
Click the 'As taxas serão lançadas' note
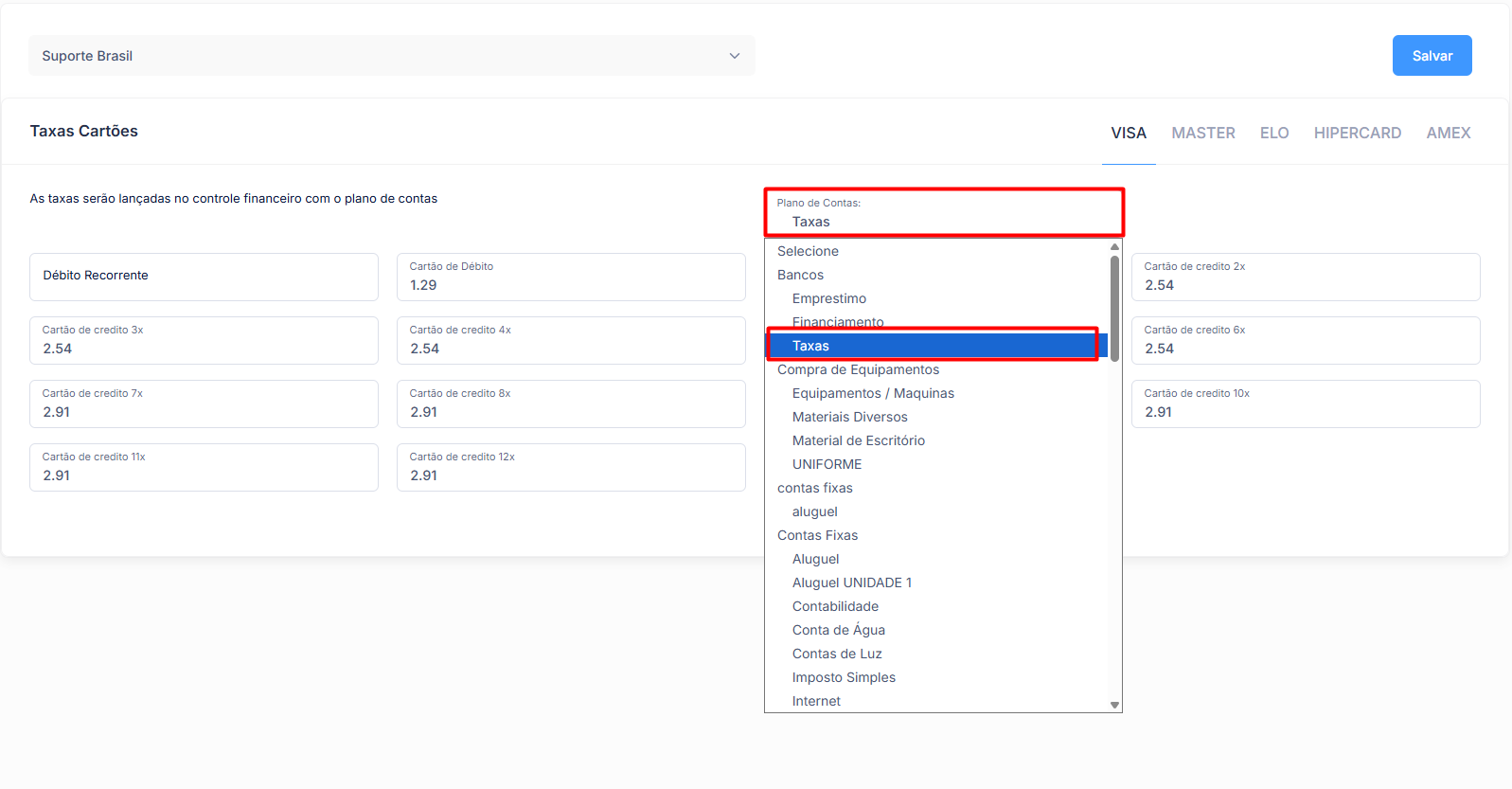tap(234, 199)
